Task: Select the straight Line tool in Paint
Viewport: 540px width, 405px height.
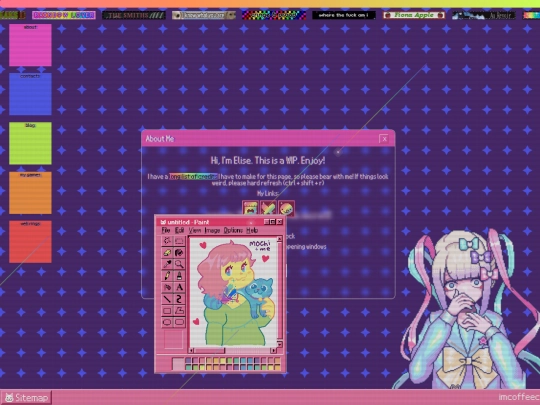Action: tap(167, 299)
